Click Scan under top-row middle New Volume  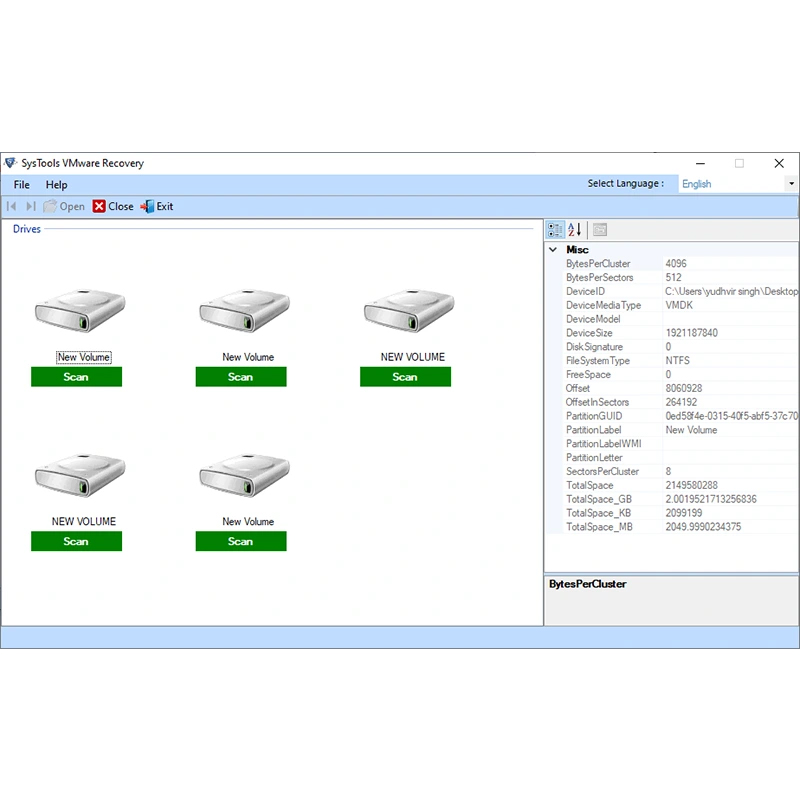tap(241, 377)
